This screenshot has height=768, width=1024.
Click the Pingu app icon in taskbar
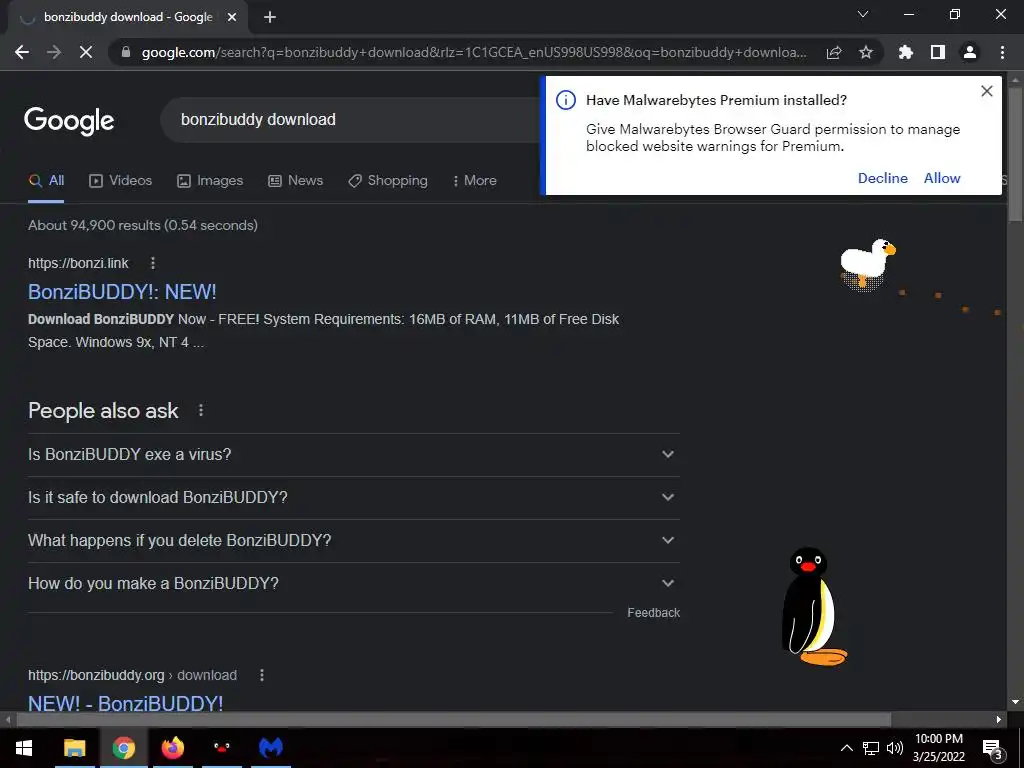221,748
